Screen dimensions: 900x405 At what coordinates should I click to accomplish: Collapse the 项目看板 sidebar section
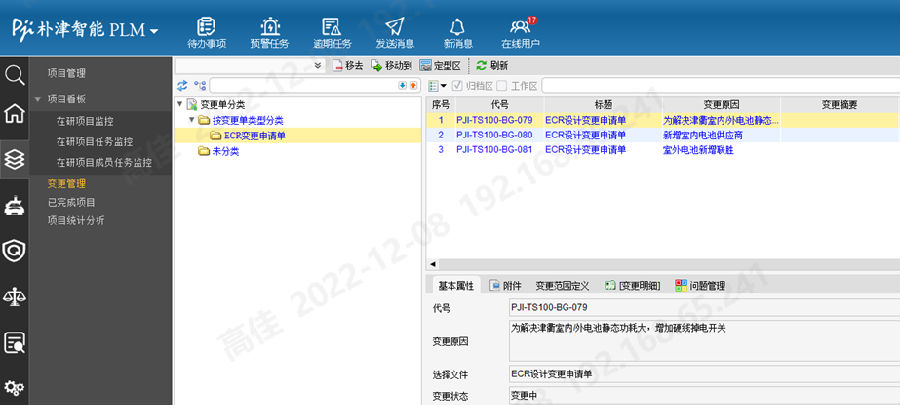coord(38,99)
